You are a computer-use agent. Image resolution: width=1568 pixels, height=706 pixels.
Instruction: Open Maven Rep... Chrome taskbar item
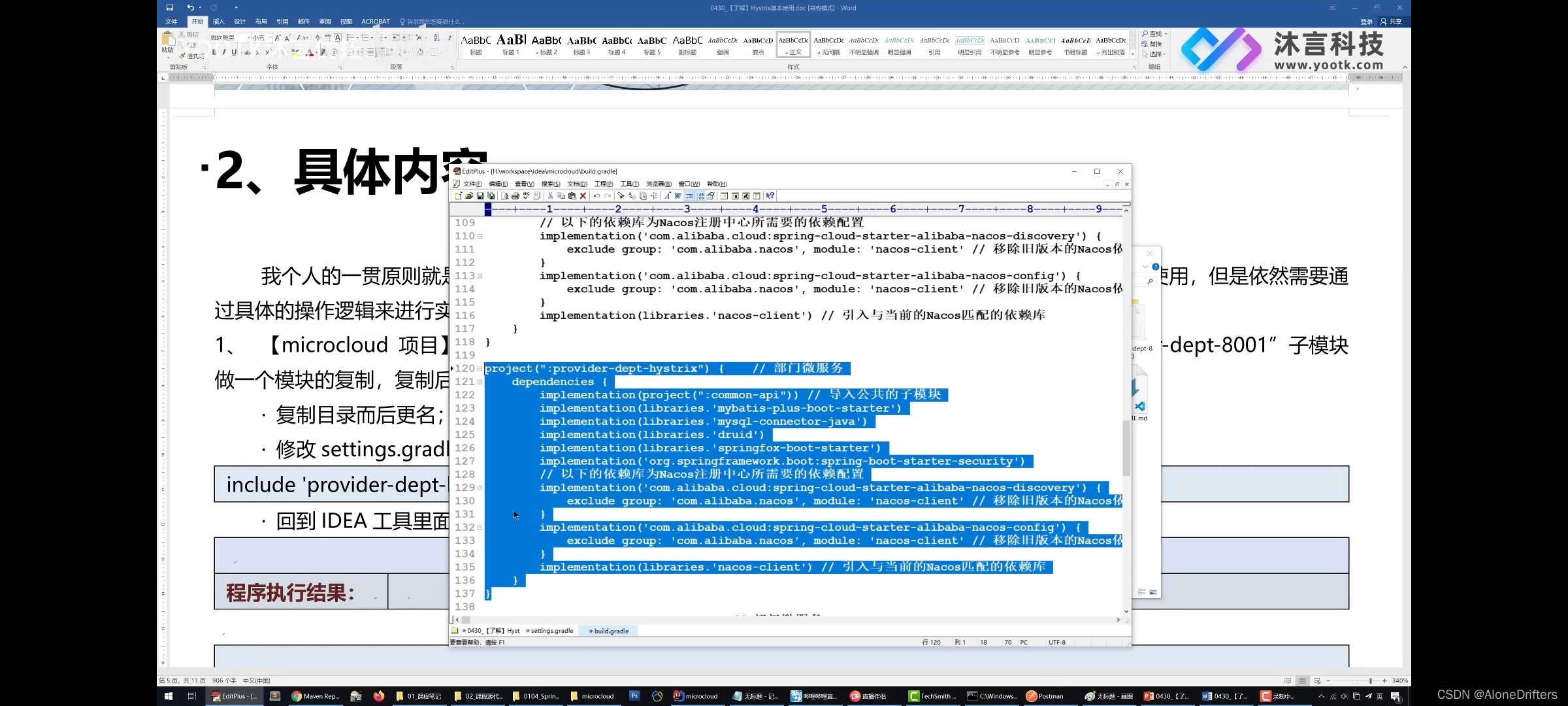[x=316, y=696]
